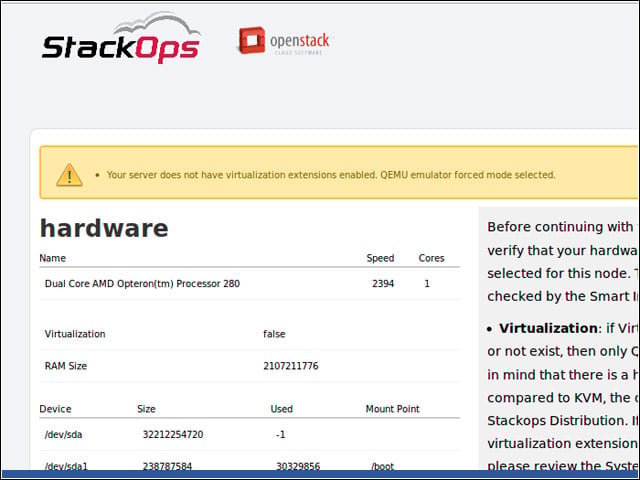Click the 'Size' column header
640x480 pixels.
pyautogui.click(x=146, y=409)
